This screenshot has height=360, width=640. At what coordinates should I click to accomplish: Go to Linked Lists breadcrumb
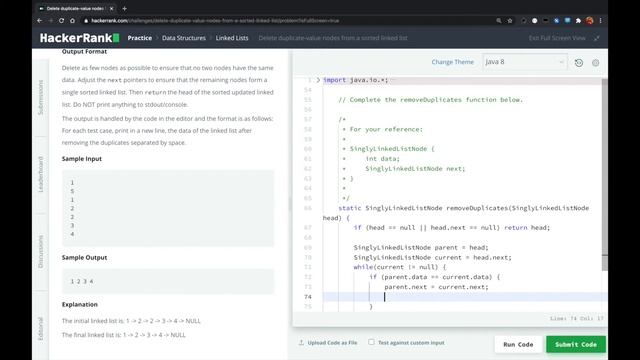pos(232,38)
